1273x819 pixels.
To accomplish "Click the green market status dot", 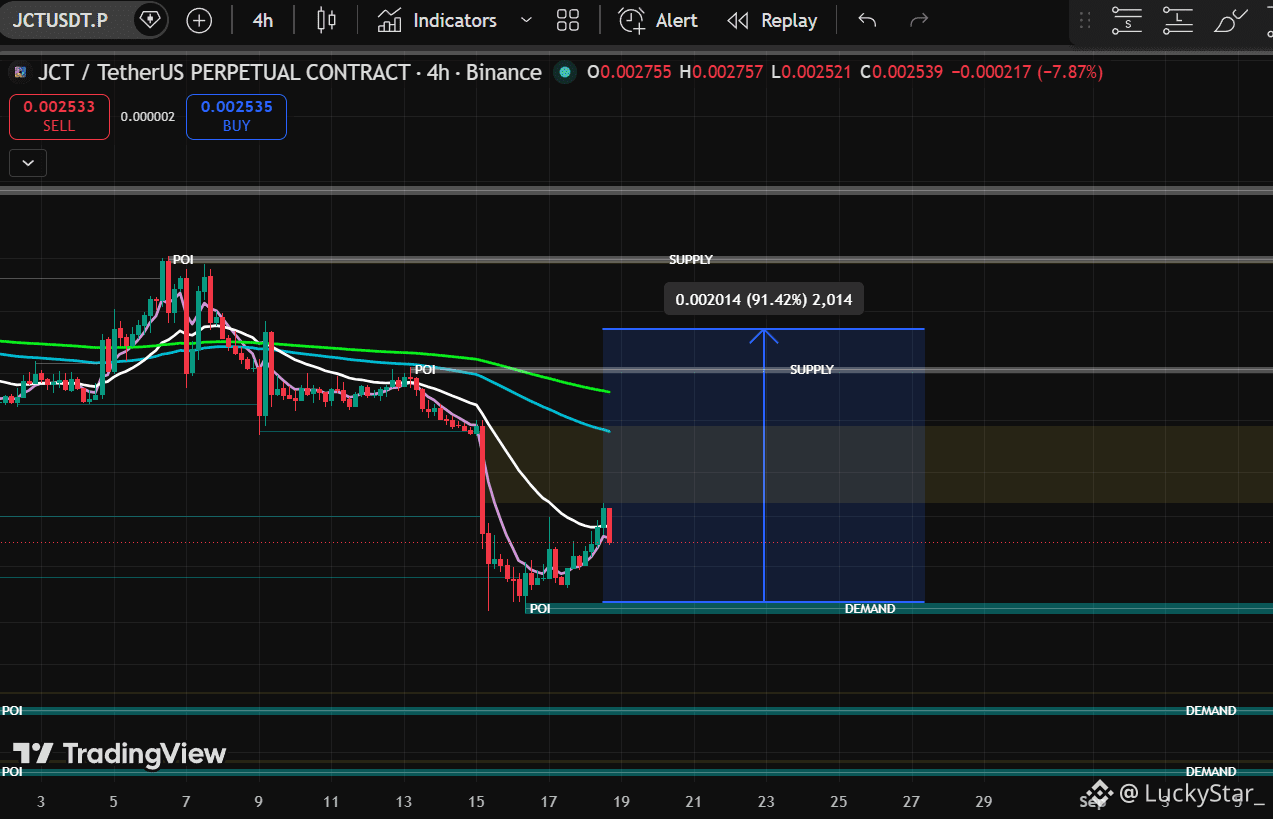I will [x=566, y=72].
